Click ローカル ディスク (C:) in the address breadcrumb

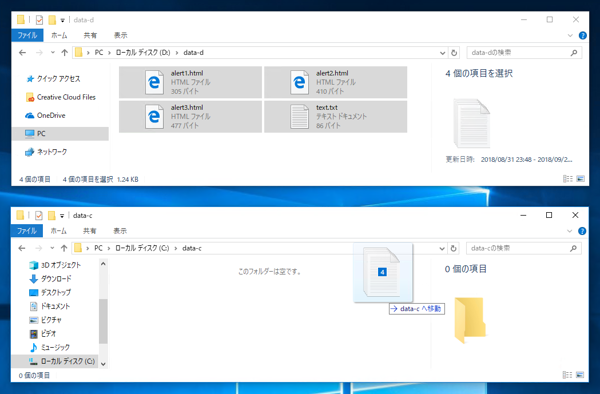[142, 248]
